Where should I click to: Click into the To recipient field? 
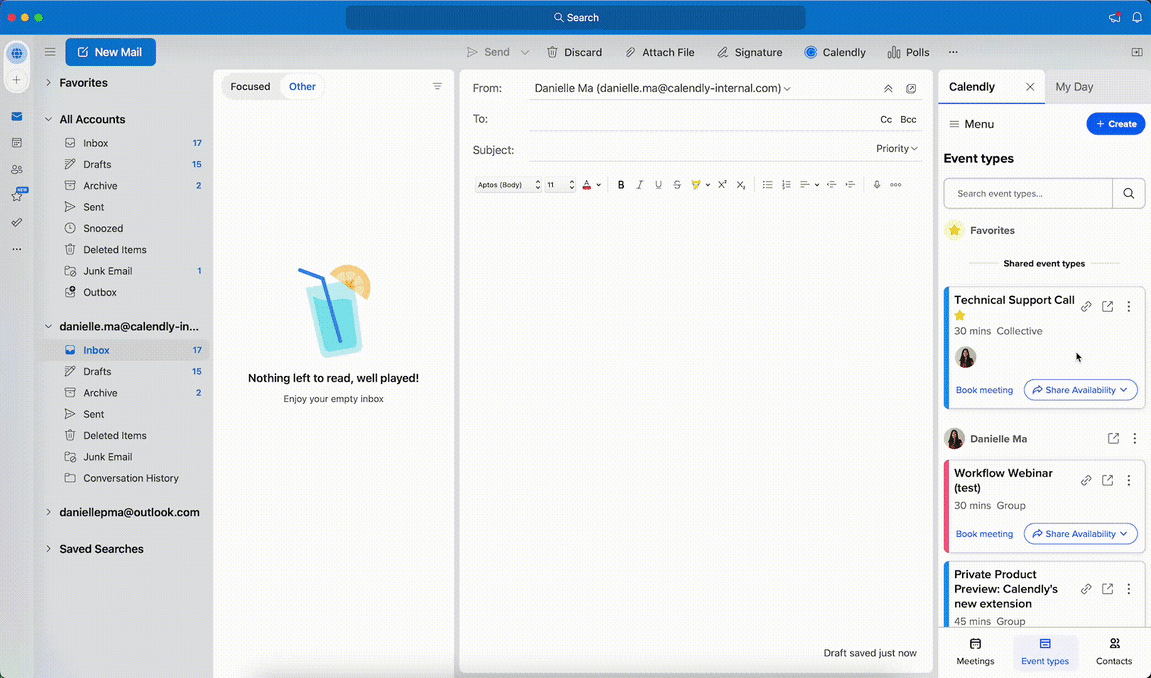click(701, 120)
